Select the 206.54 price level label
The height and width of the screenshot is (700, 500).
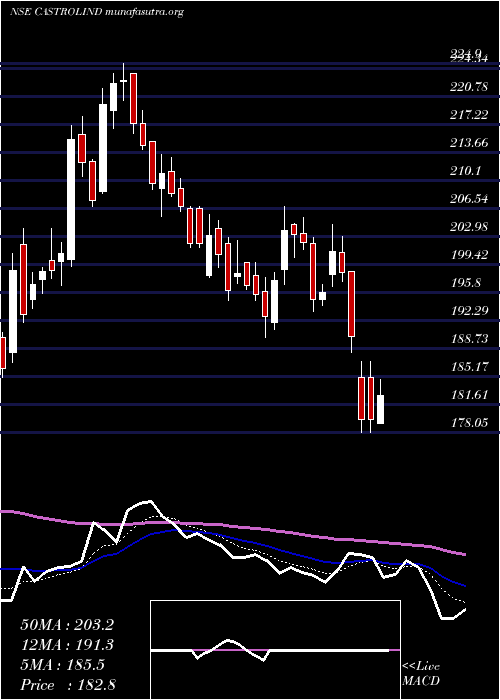pos(469,199)
